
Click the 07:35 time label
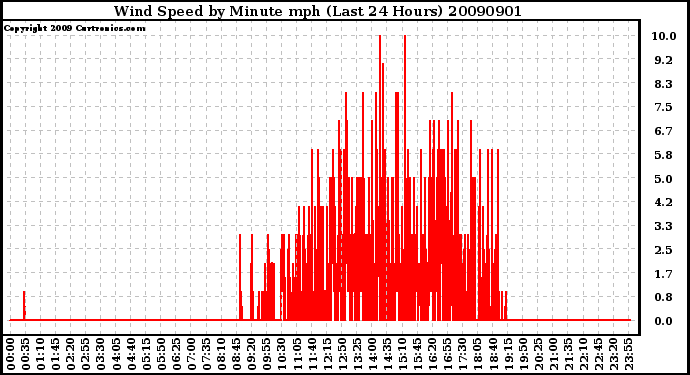tap(206, 354)
